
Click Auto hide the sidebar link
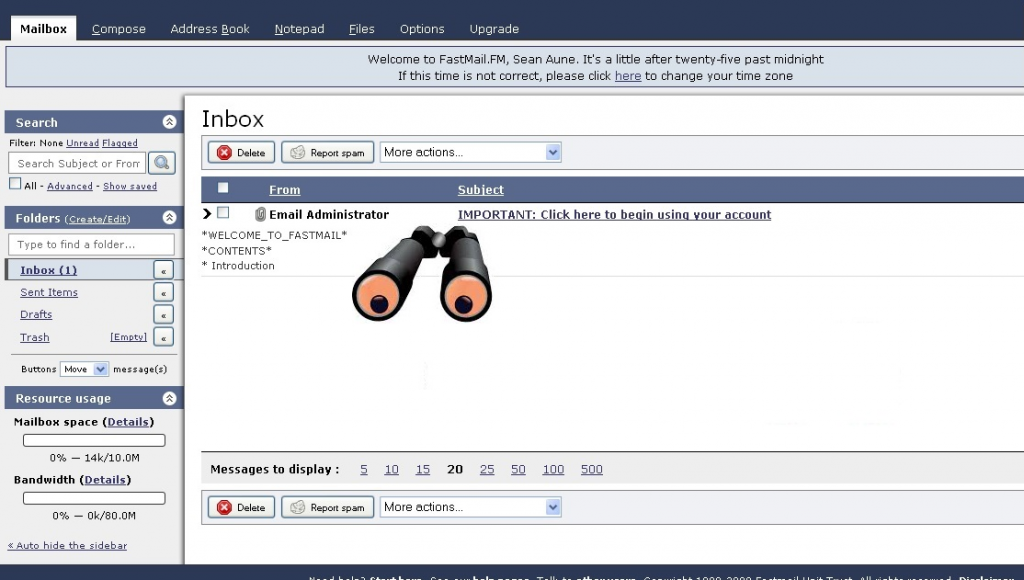(x=67, y=545)
